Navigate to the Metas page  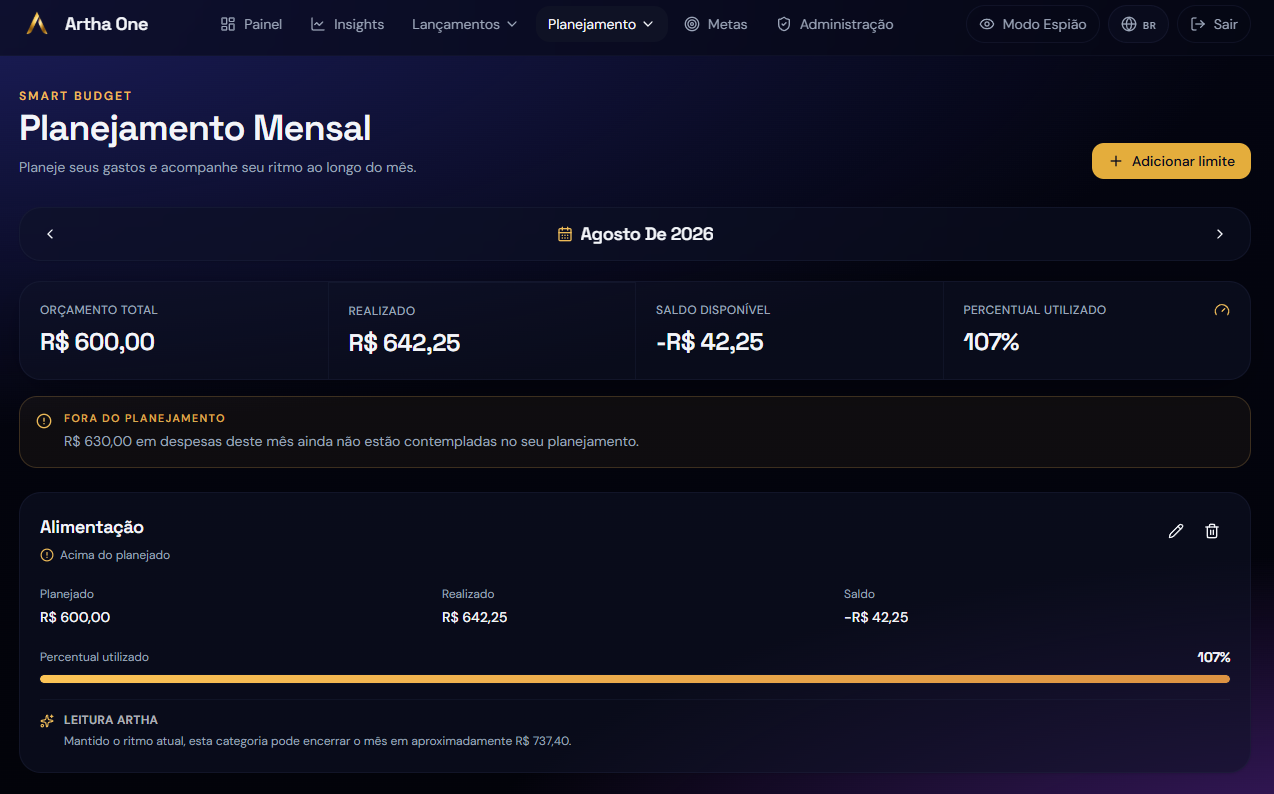716,24
